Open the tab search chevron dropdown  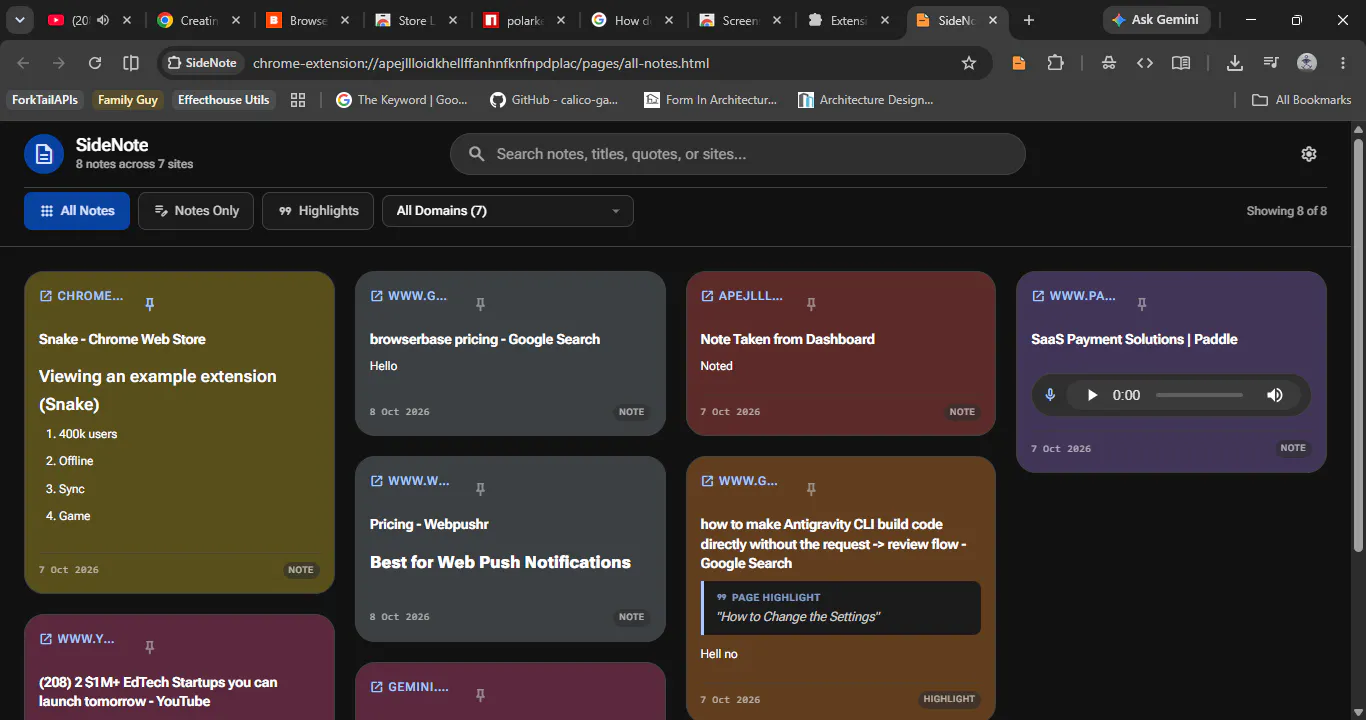click(x=19, y=20)
